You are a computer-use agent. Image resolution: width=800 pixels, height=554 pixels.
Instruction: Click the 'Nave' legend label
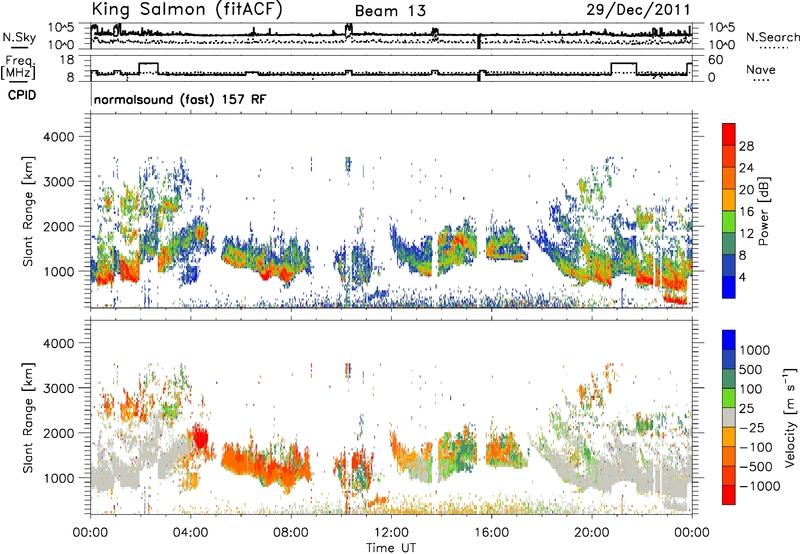[x=761, y=69]
